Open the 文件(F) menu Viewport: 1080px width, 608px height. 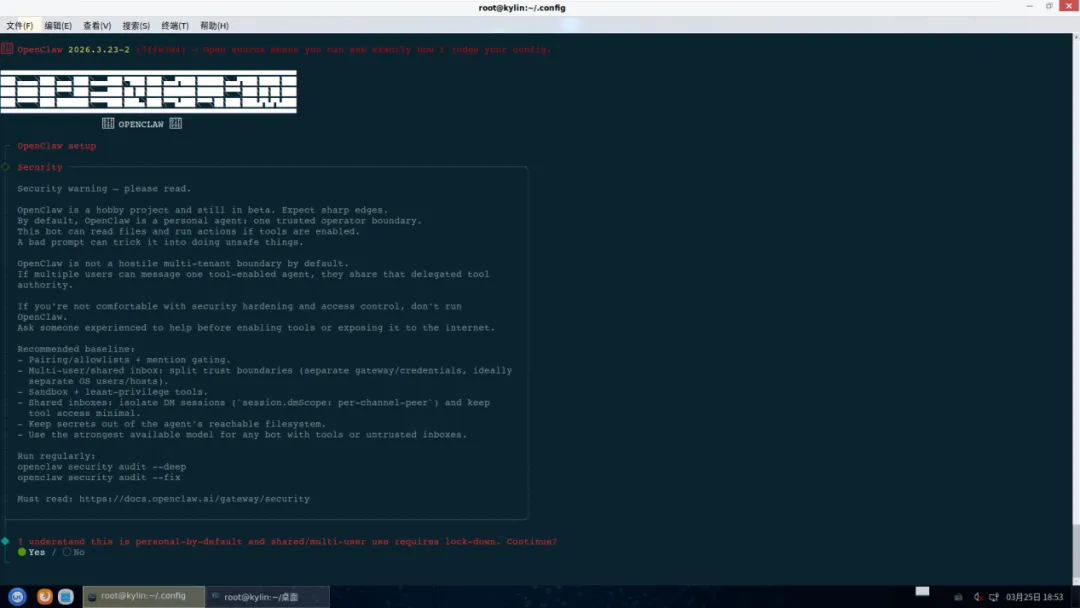pyautogui.click(x=19, y=25)
